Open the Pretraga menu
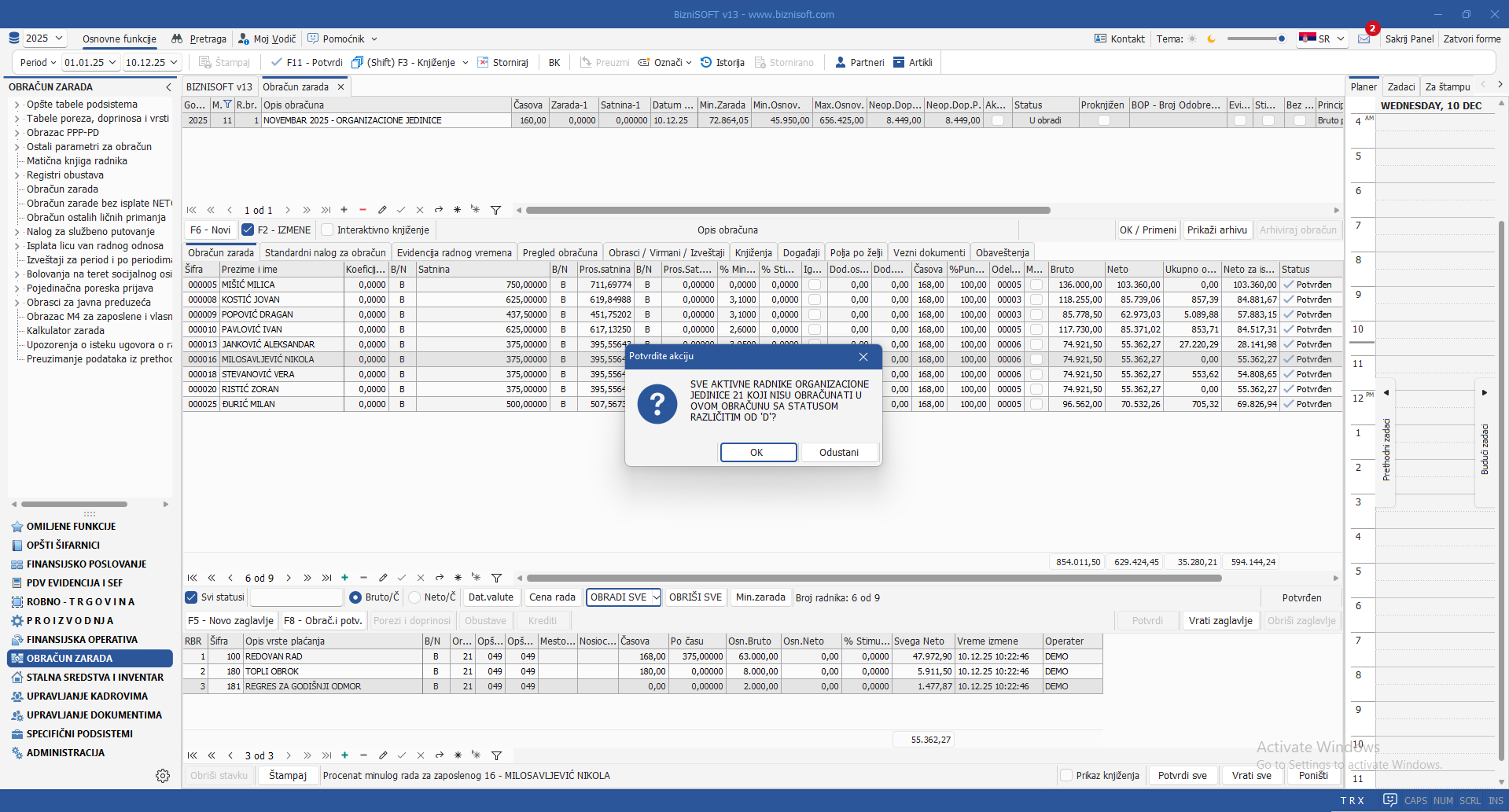Image resolution: width=1509 pixels, height=812 pixels. pyautogui.click(x=200, y=39)
